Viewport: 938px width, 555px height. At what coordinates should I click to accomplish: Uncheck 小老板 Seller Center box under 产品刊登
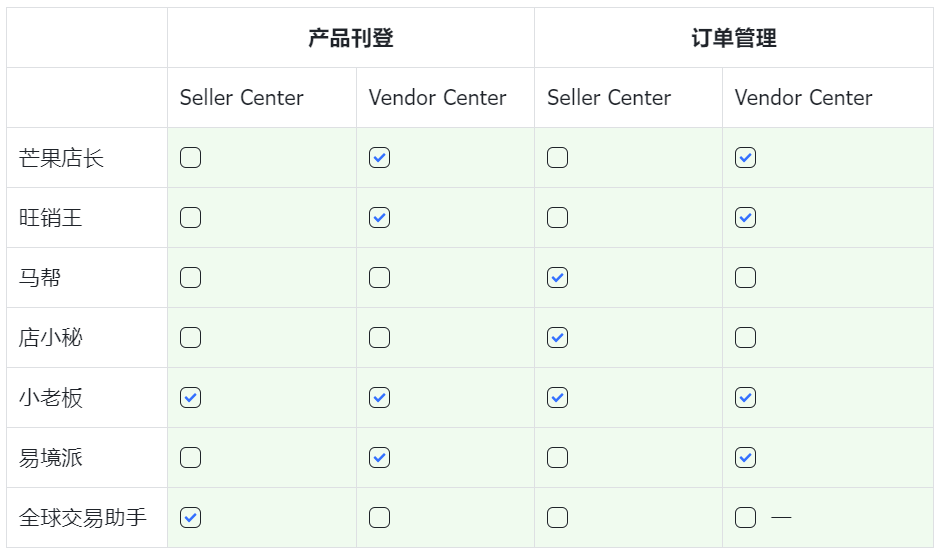pos(190,398)
